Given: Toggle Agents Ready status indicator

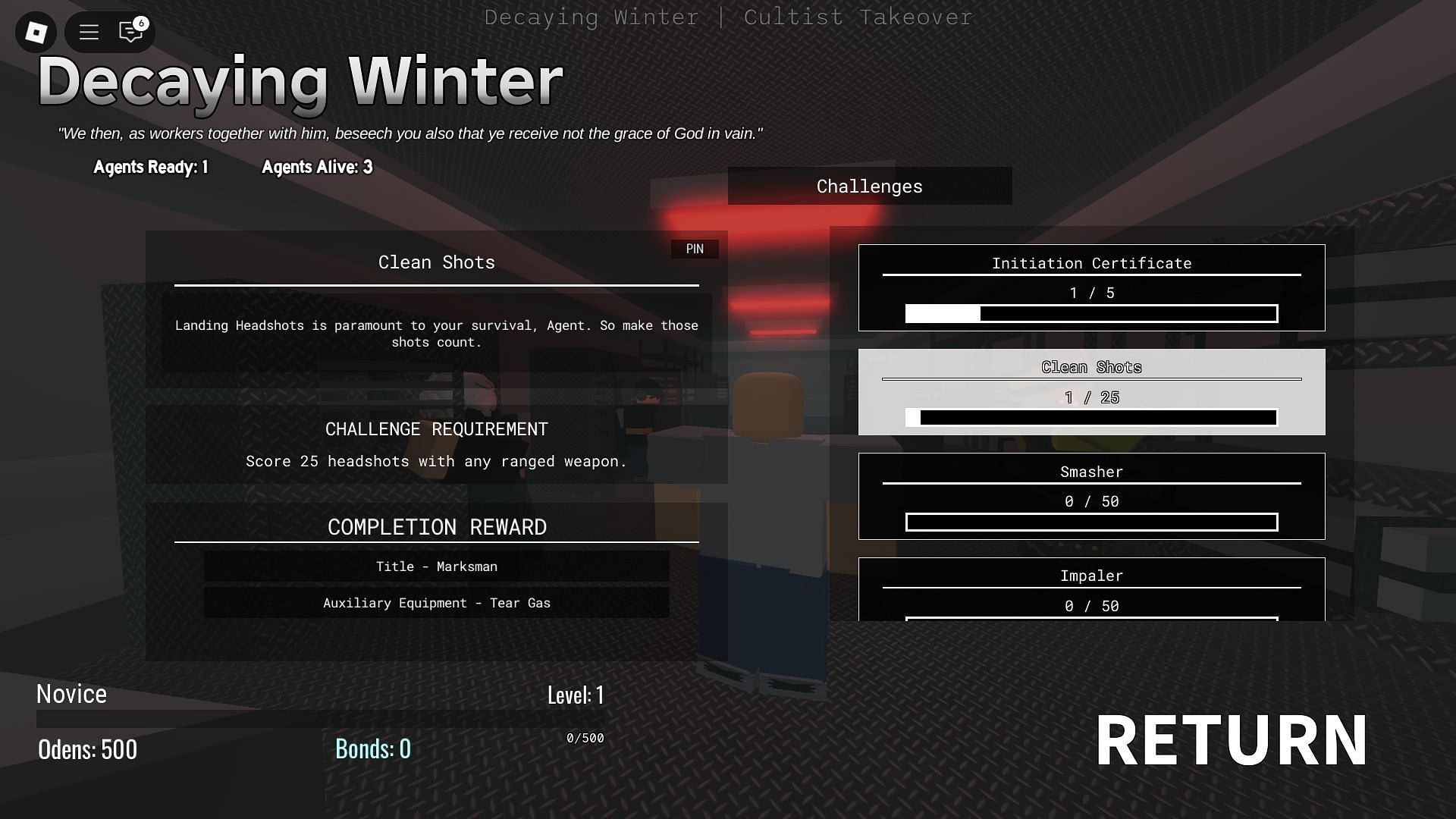Looking at the screenshot, I should point(150,167).
